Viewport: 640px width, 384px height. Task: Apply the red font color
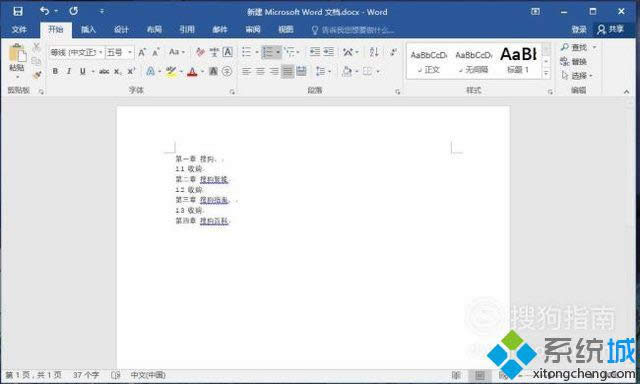[x=192, y=72]
